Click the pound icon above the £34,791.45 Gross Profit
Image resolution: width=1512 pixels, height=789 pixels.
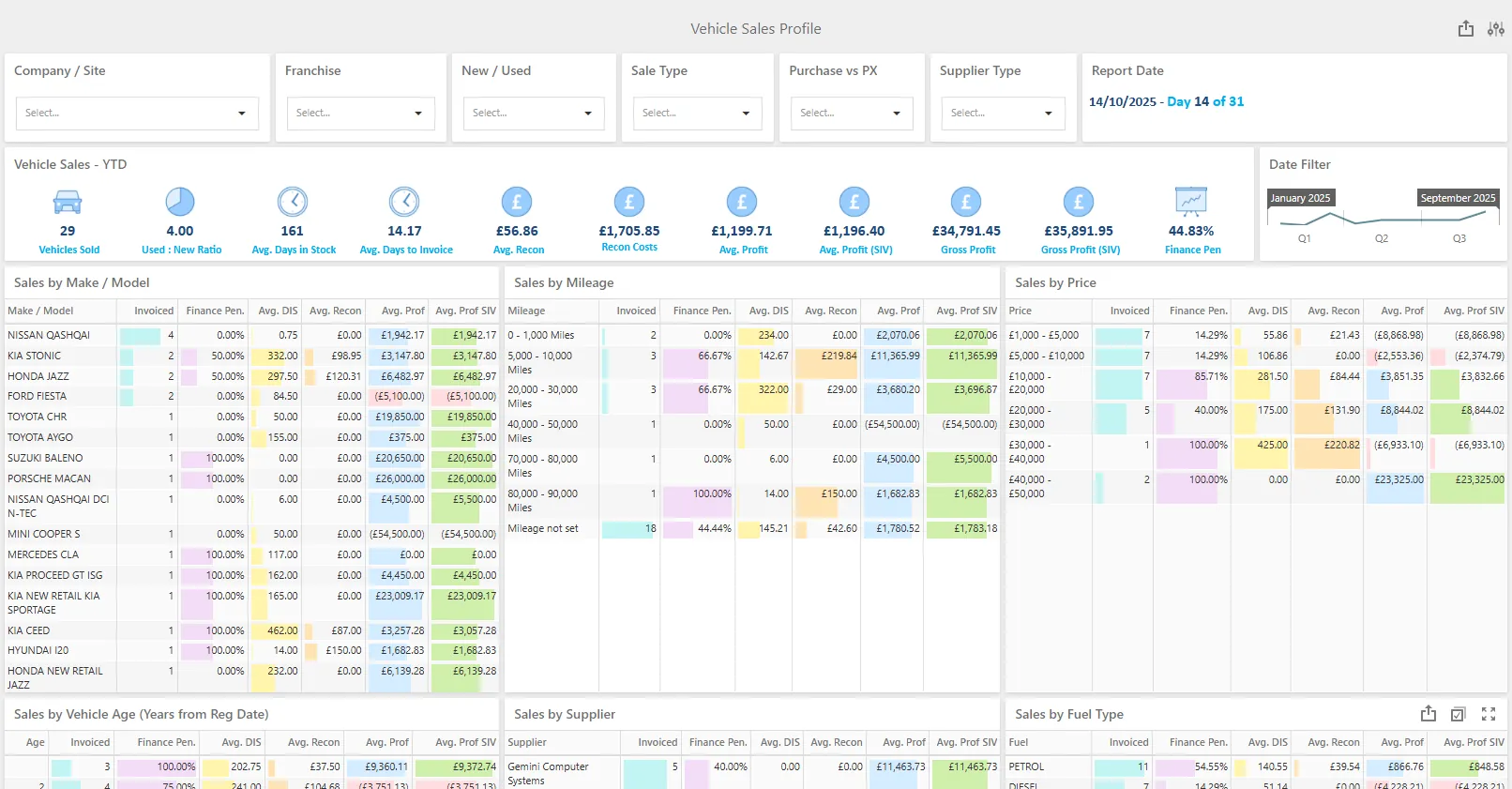[966, 202]
